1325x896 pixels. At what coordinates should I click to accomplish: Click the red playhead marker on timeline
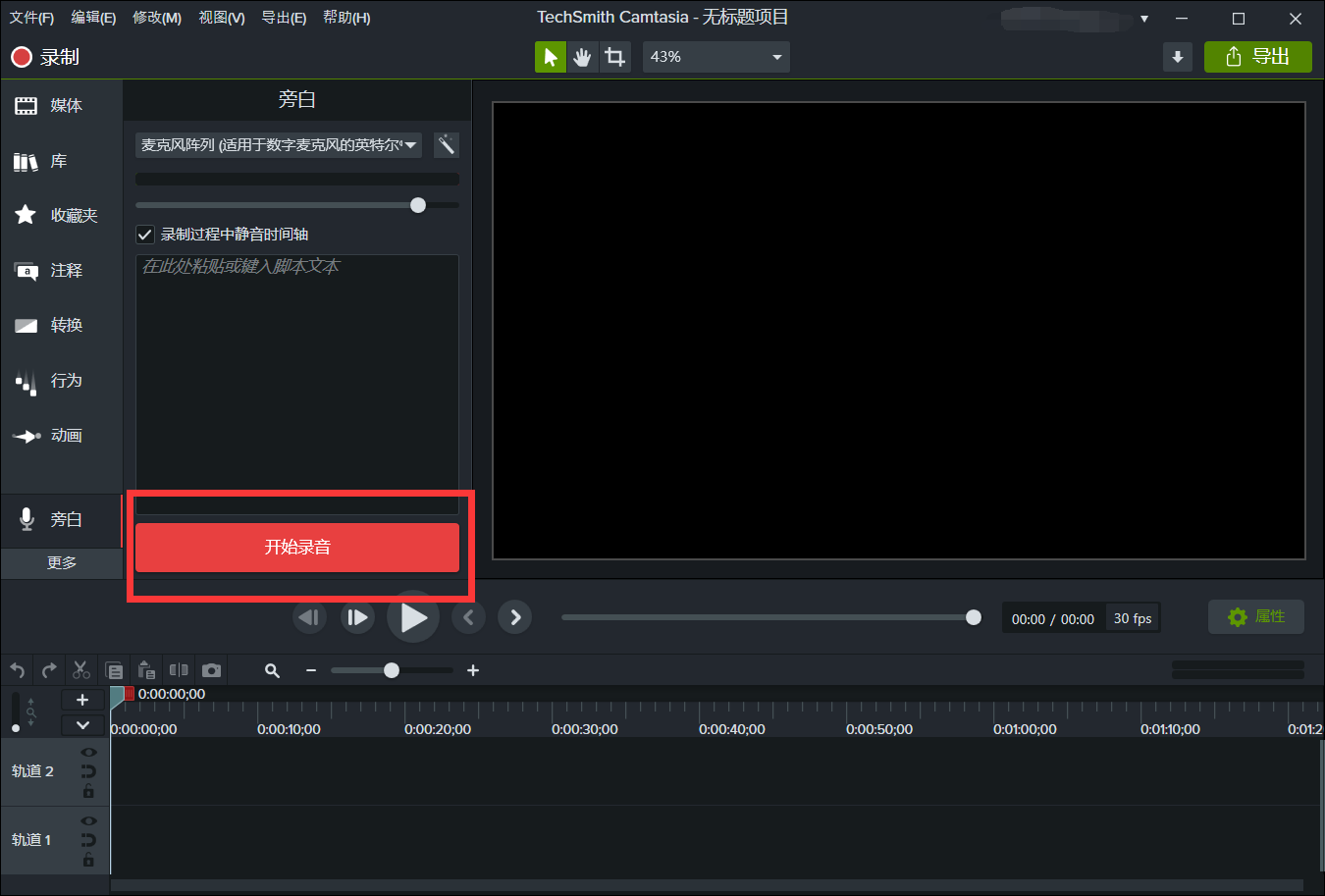(130, 694)
